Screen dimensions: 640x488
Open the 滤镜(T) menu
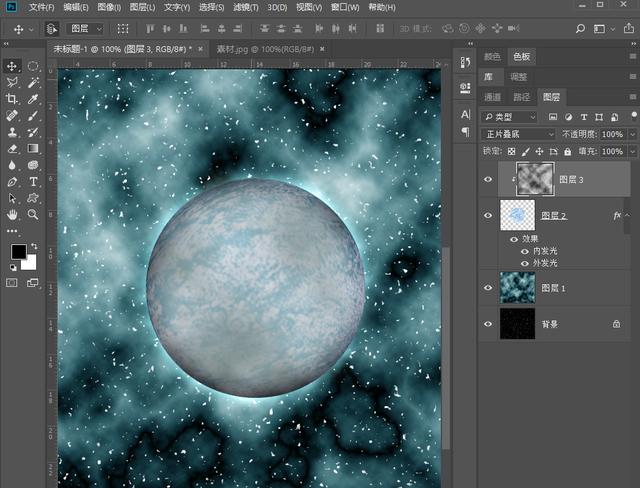point(245,7)
